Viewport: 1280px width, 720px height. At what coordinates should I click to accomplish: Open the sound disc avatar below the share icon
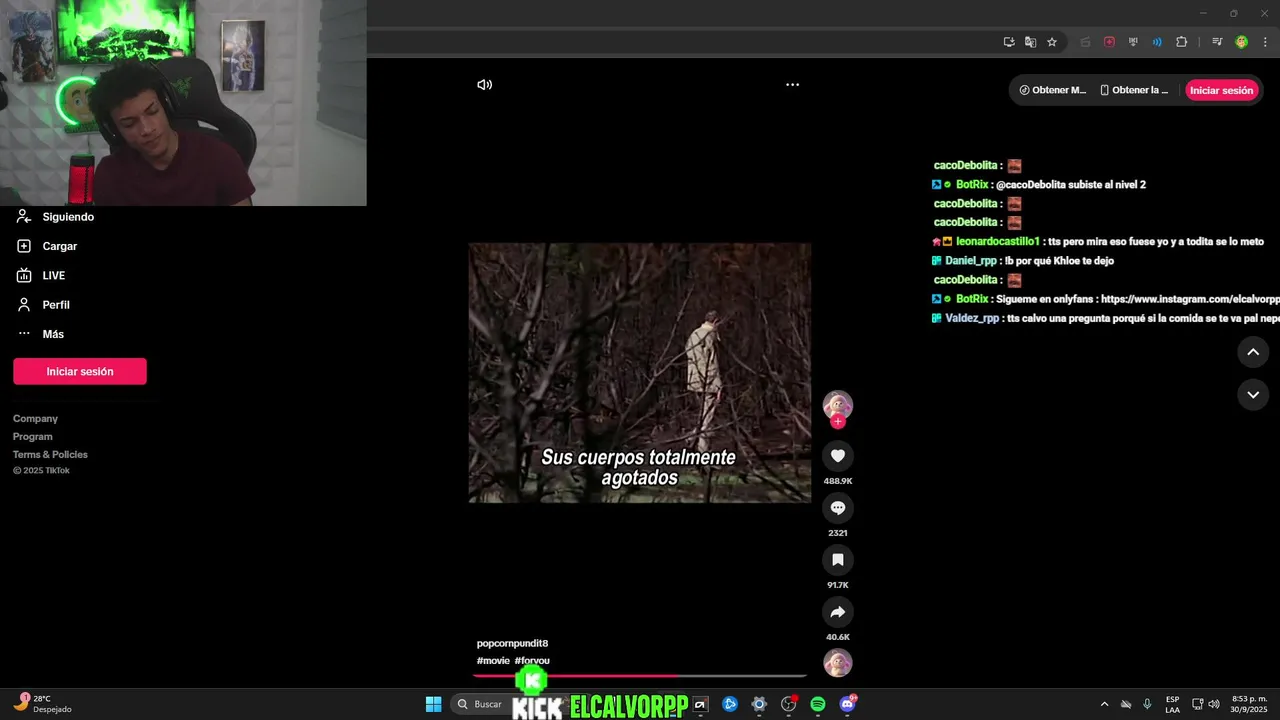(x=838, y=662)
